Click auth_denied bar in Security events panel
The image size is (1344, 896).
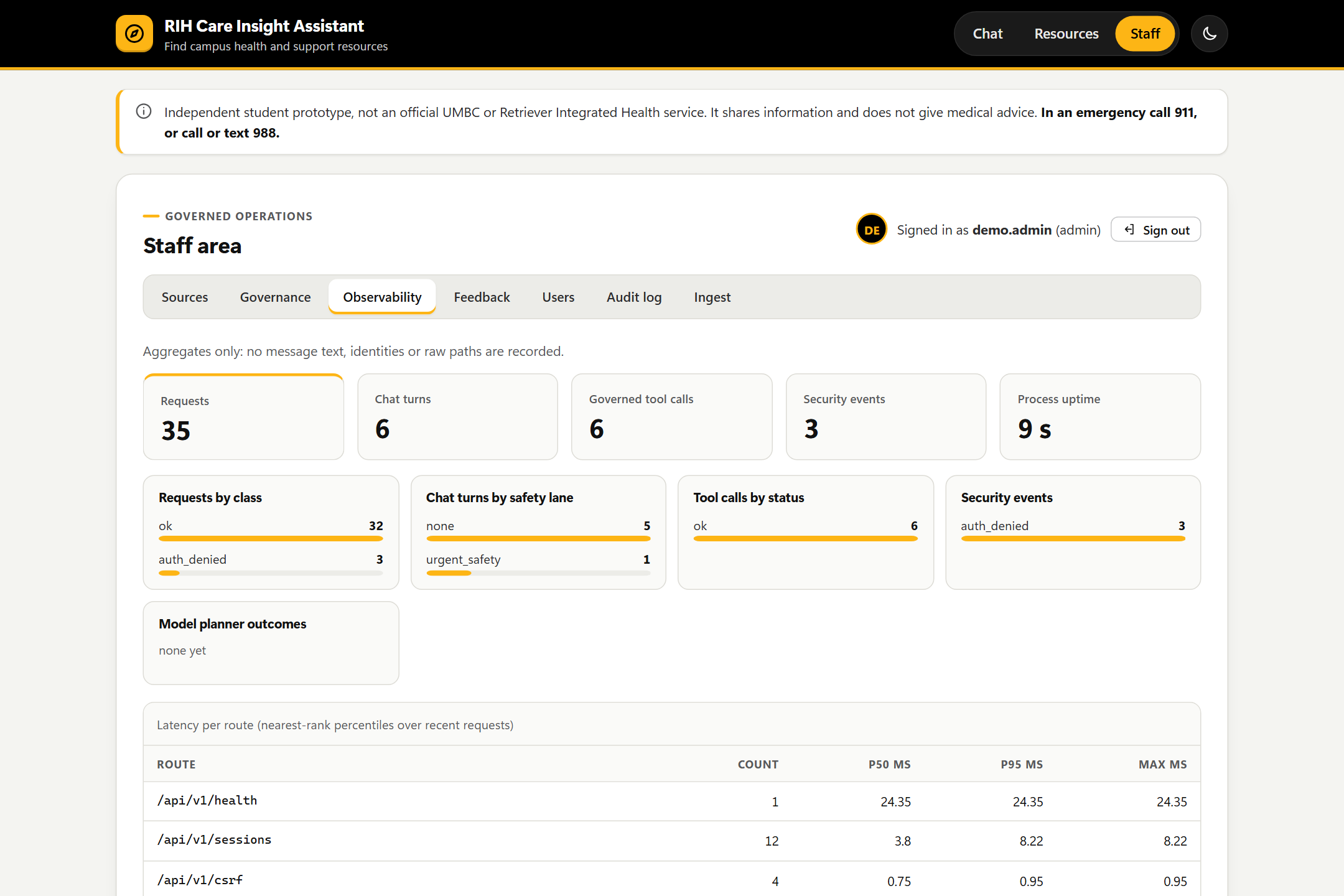pos(1073,538)
